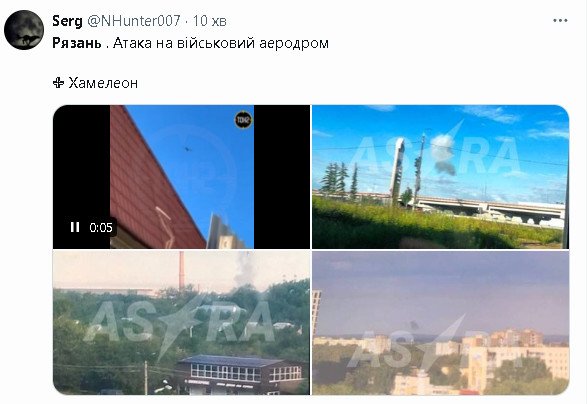The width and height of the screenshot is (587, 404).
Task: Open Serg's round profile avatar
Action: (24, 30)
